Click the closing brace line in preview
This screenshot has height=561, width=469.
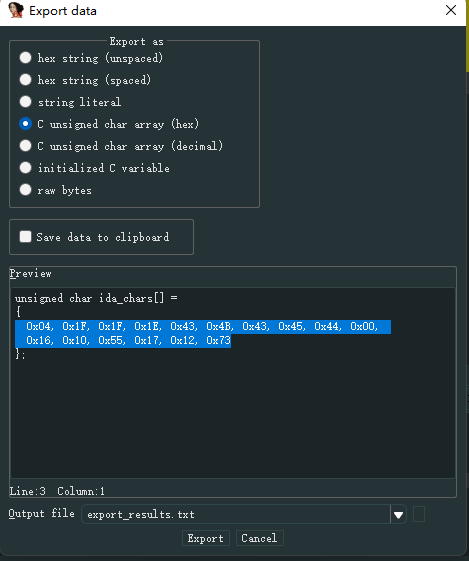click(20, 354)
